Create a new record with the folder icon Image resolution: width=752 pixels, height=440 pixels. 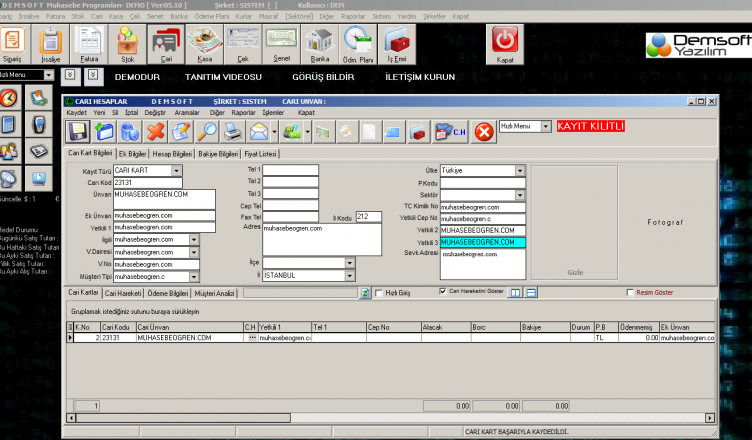[104, 131]
